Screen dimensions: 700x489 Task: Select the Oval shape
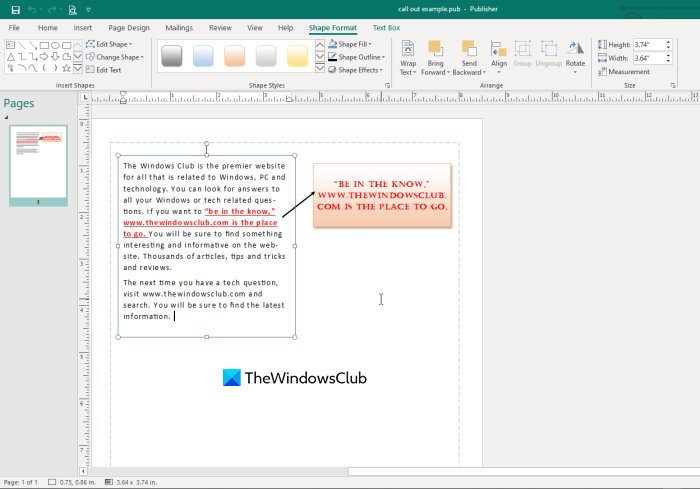55,45
